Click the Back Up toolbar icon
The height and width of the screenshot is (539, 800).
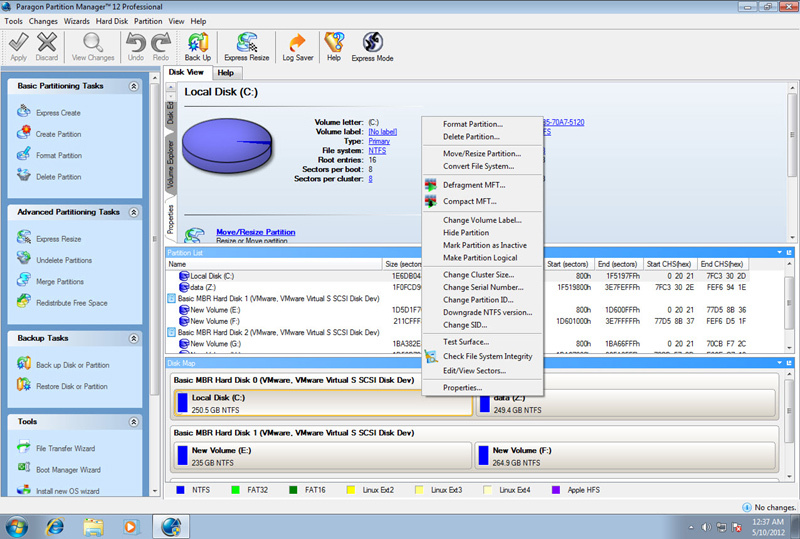(x=197, y=46)
